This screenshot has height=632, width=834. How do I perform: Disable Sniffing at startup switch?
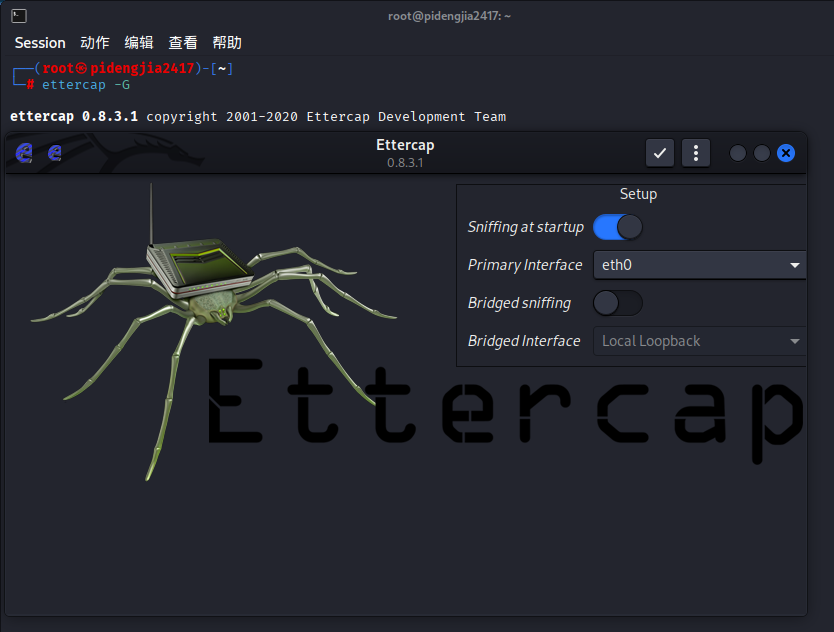click(x=618, y=227)
